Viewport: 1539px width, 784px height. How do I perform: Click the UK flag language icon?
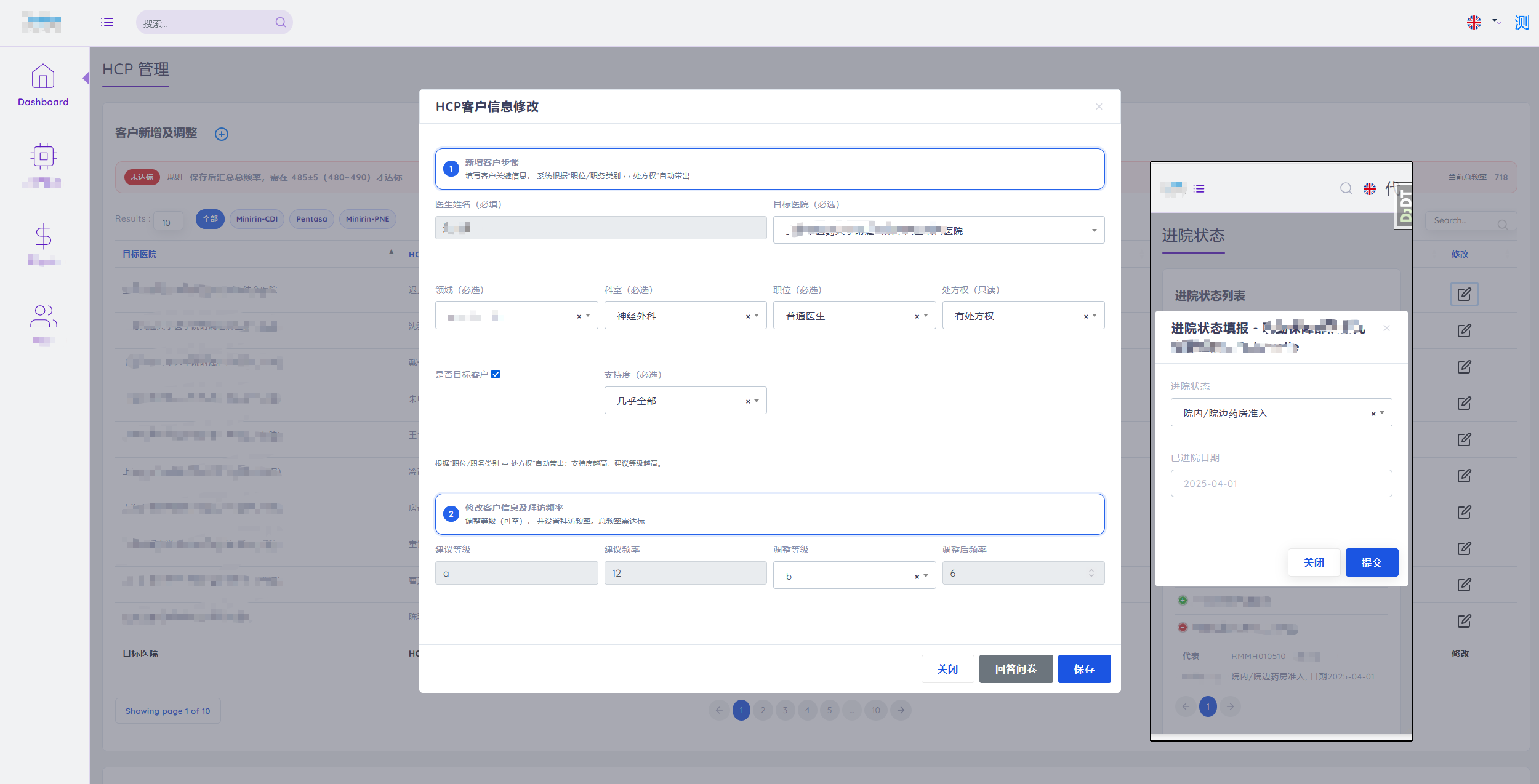pos(1474,23)
